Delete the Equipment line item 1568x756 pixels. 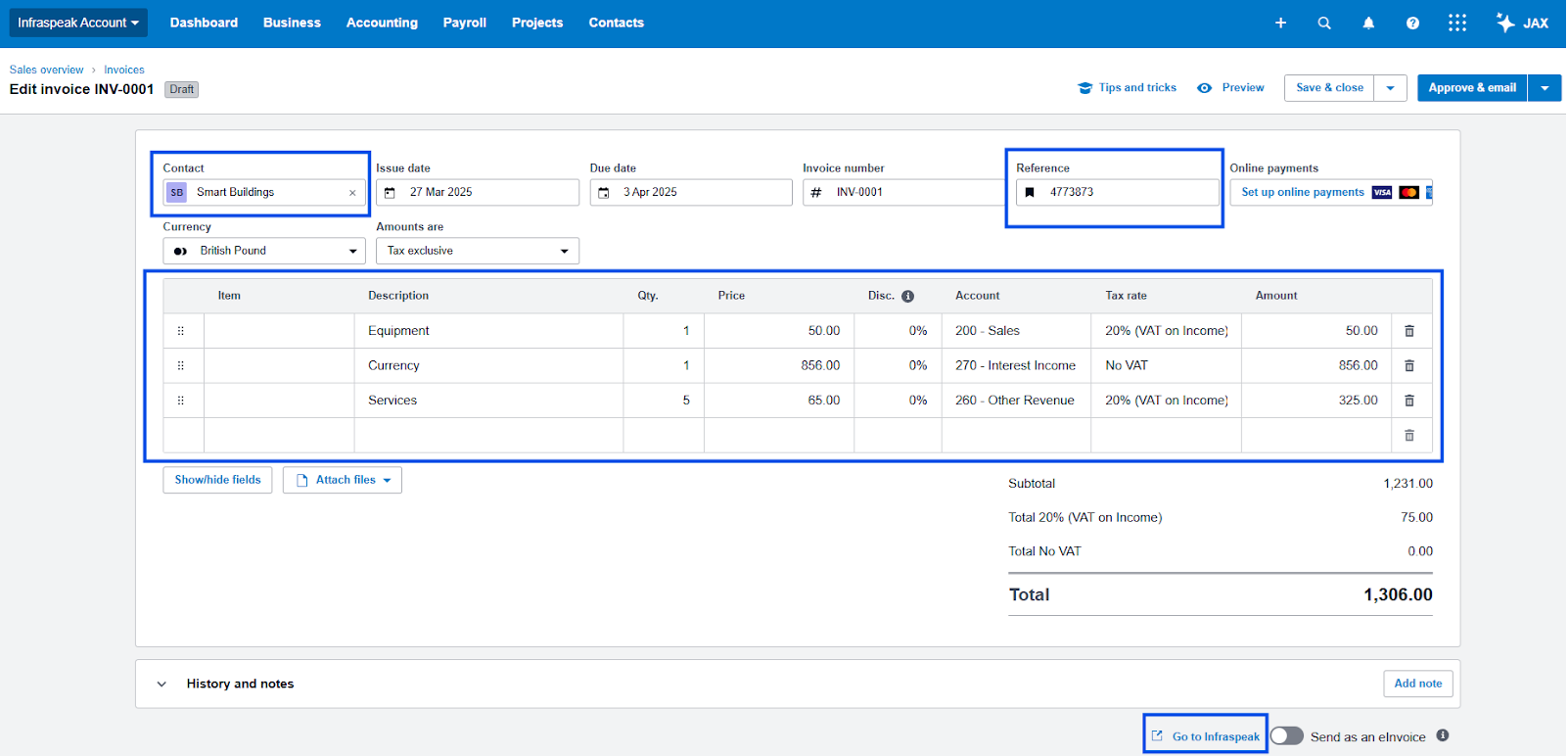pyautogui.click(x=1410, y=331)
